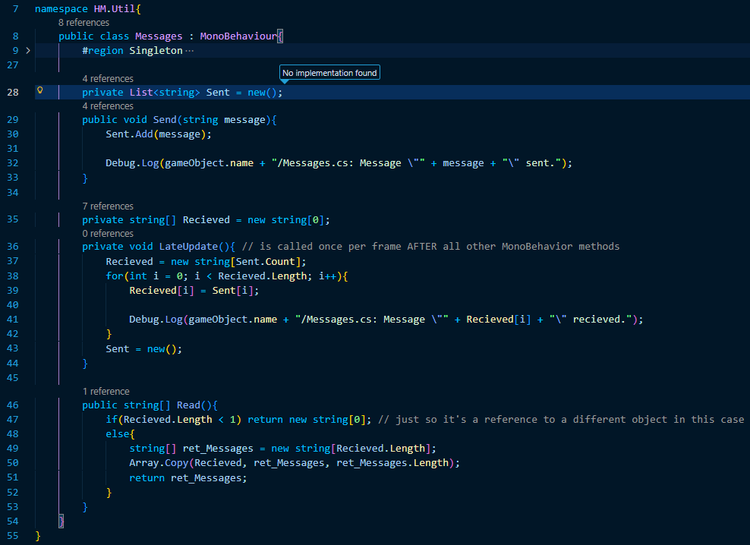Click the 'MonoBehaviour' base class name

[x=238, y=36]
